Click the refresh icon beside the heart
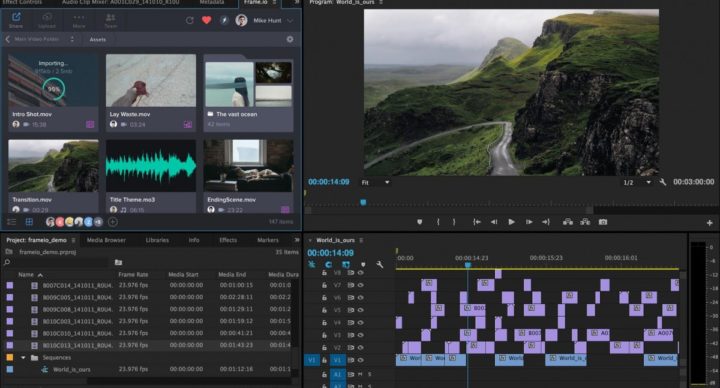 click(x=189, y=20)
